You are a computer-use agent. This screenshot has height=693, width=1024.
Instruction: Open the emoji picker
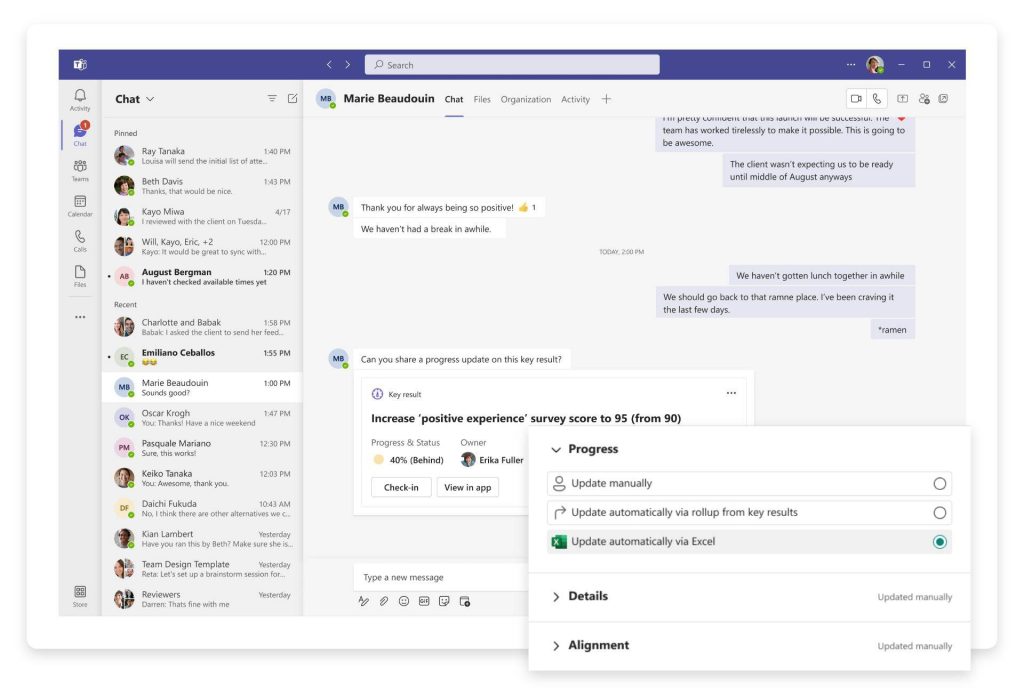[404, 602]
